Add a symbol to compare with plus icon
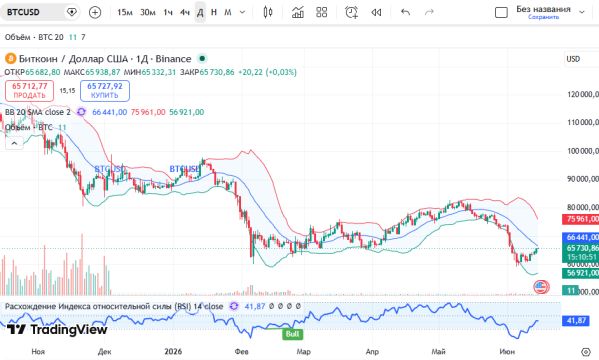 pyautogui.click(x=95, y=12)
